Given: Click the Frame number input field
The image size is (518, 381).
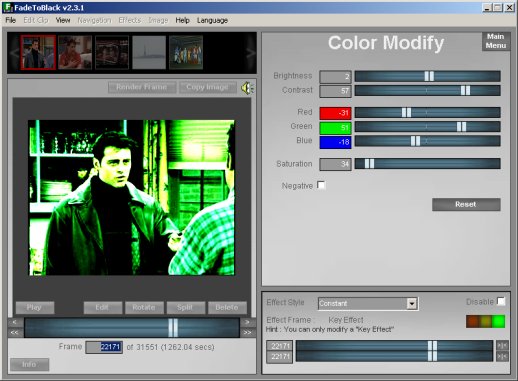Looking at the screenshot, I should (104, 347).
